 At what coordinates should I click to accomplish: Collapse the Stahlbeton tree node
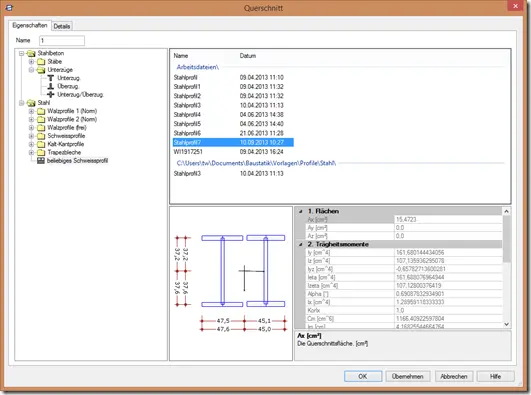pos(21,54)
